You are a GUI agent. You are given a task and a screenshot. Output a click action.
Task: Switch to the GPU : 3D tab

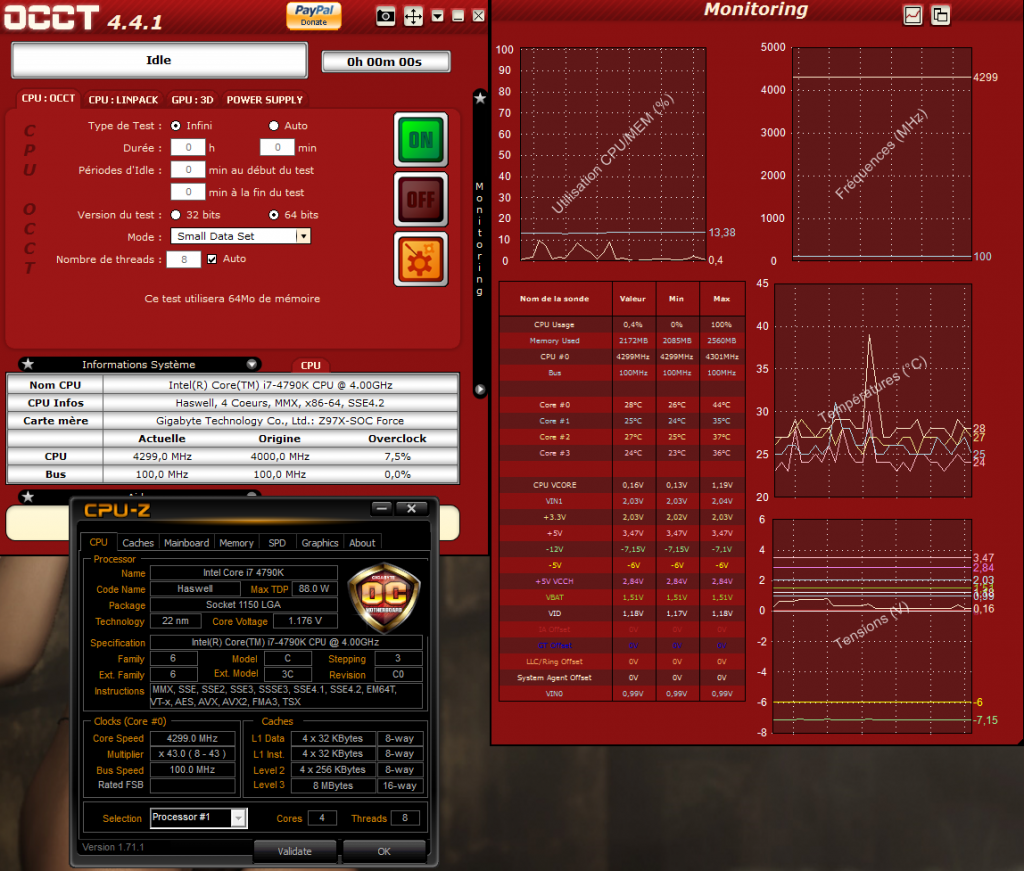(x=192, y=100)
